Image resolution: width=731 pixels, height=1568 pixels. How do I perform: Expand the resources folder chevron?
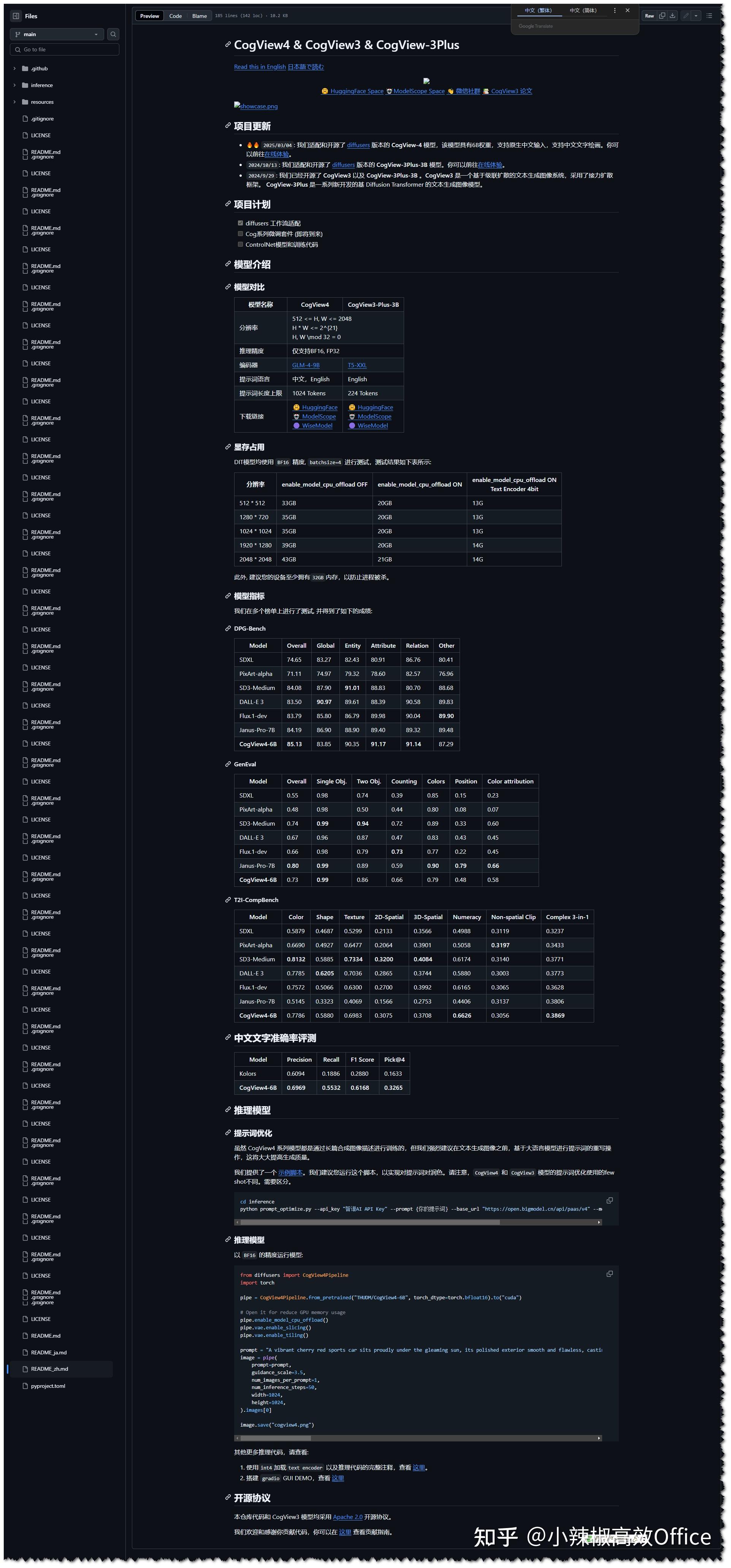(14, 102)
